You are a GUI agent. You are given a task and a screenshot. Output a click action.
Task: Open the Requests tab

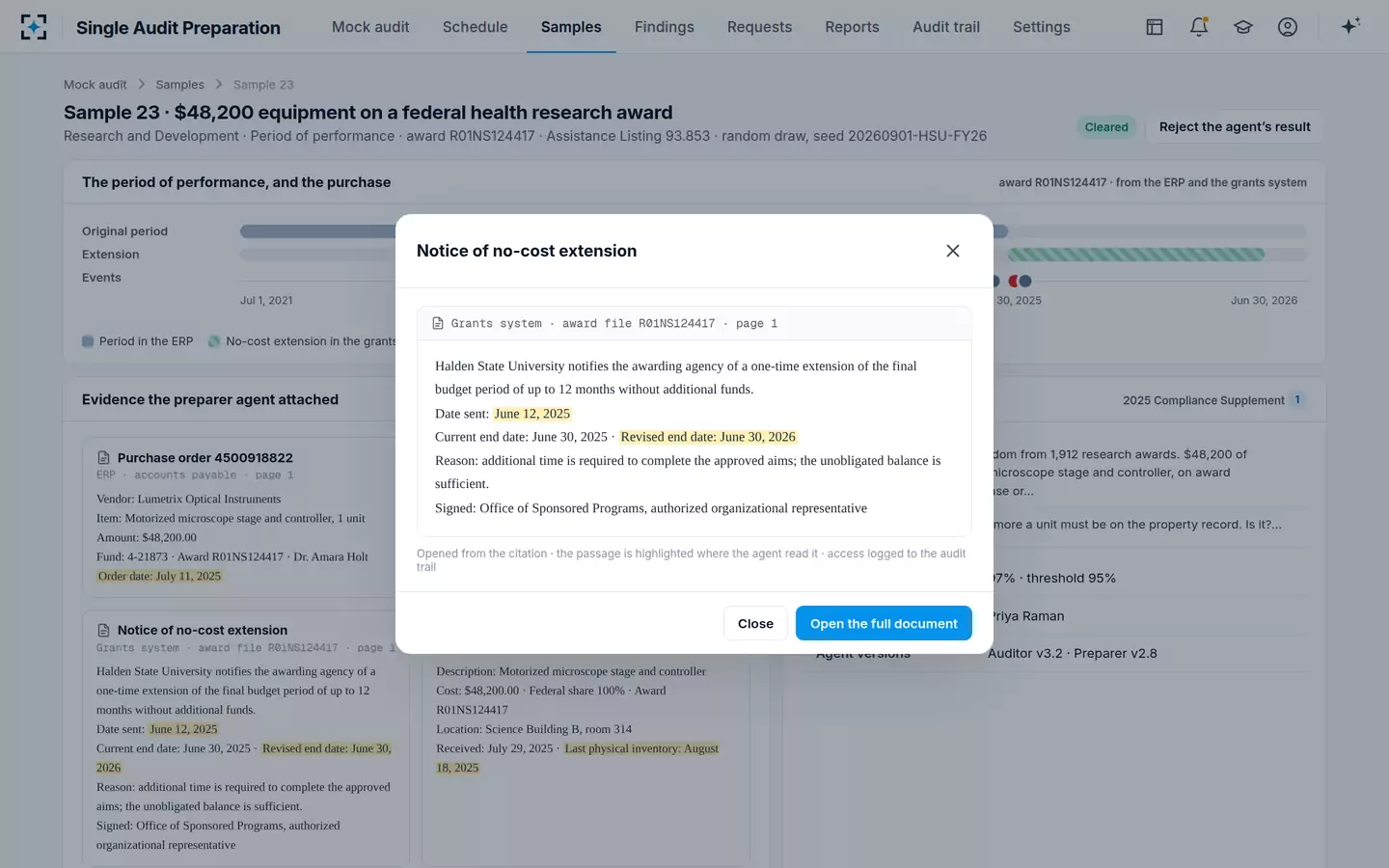759,27
